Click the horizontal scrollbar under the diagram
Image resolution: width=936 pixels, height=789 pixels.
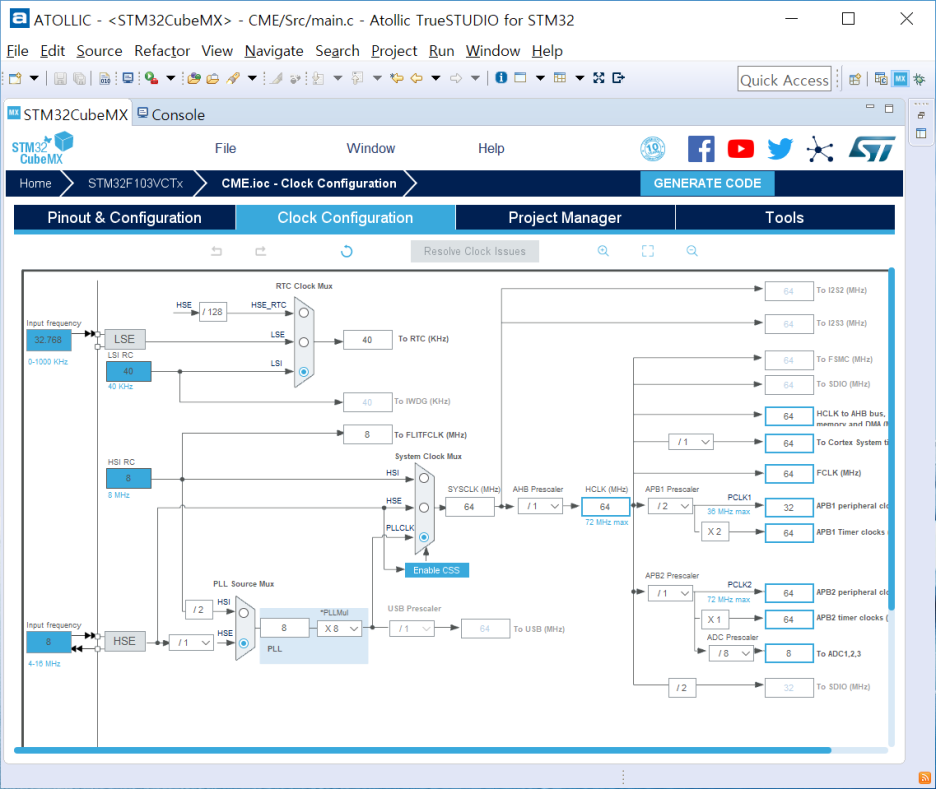tap(423, 750)
